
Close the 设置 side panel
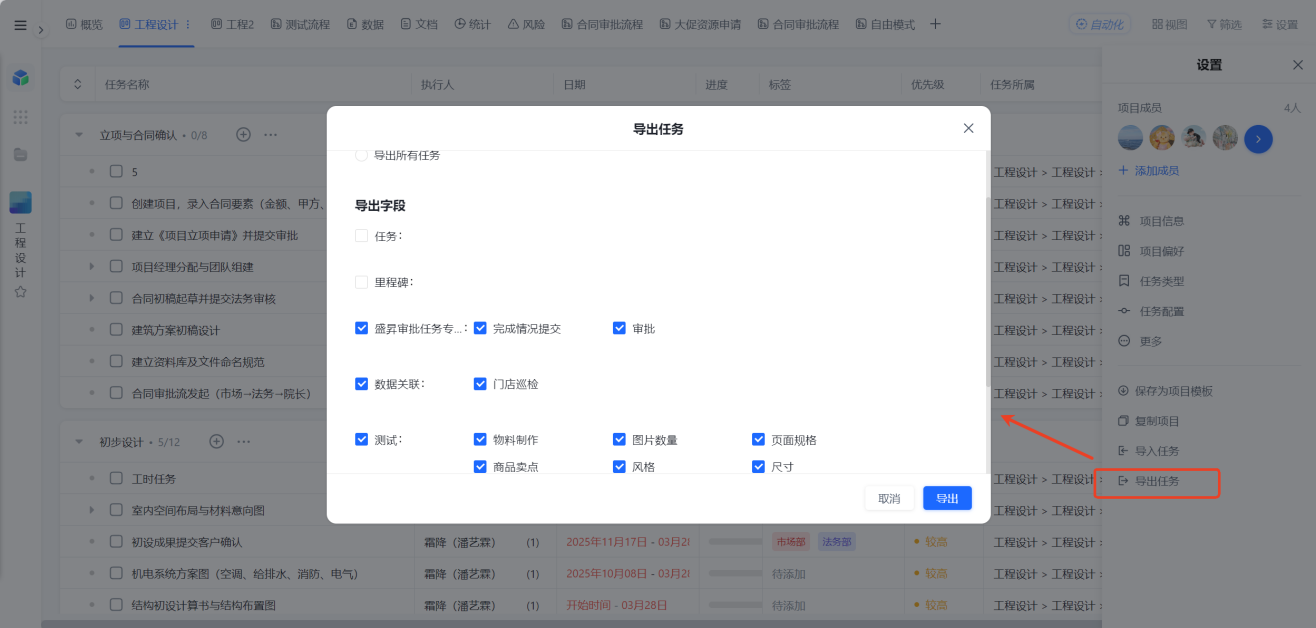coord(1298,65)
